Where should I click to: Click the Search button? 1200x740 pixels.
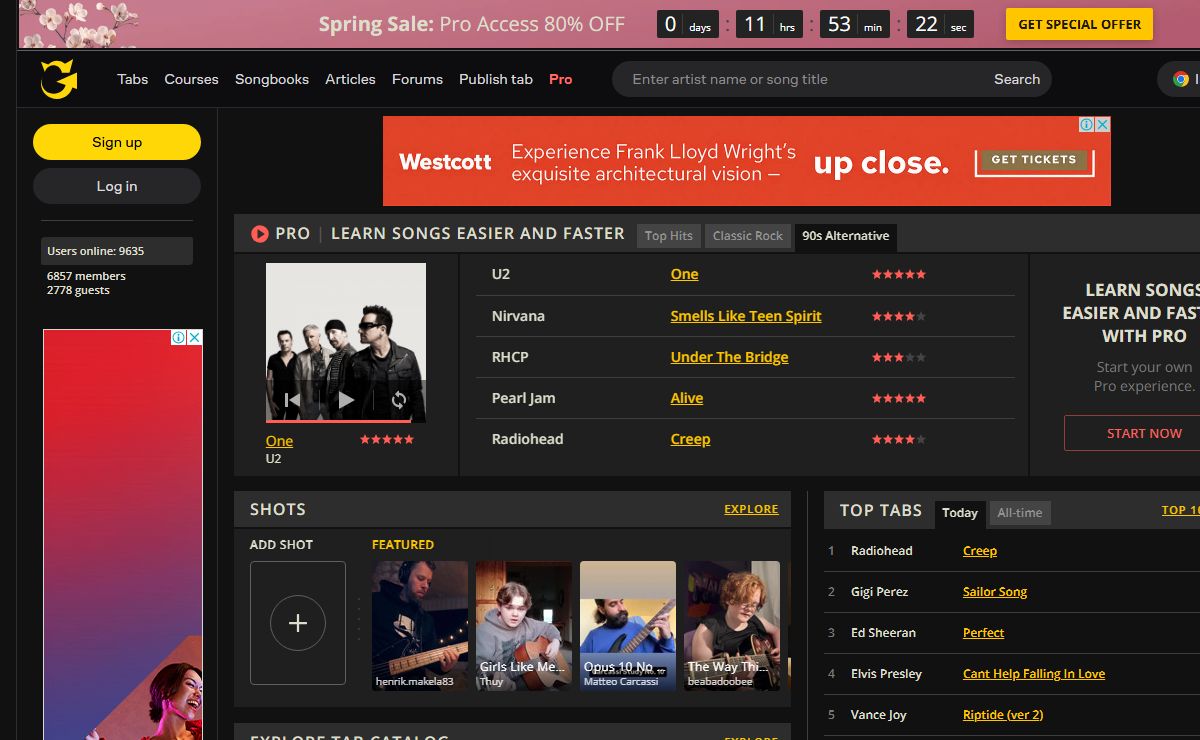tap(1017, 79)
